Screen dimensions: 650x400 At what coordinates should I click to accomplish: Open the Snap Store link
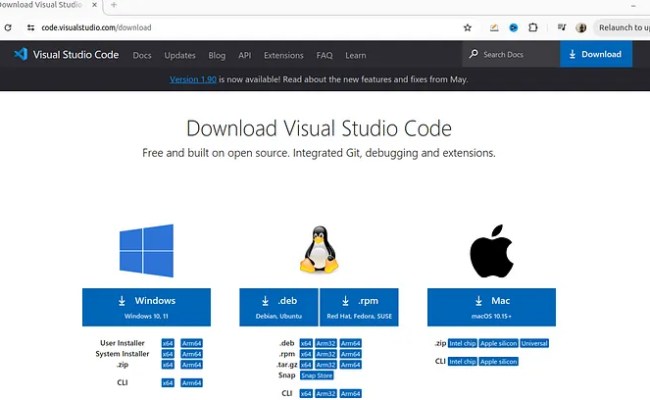[317, 376]
